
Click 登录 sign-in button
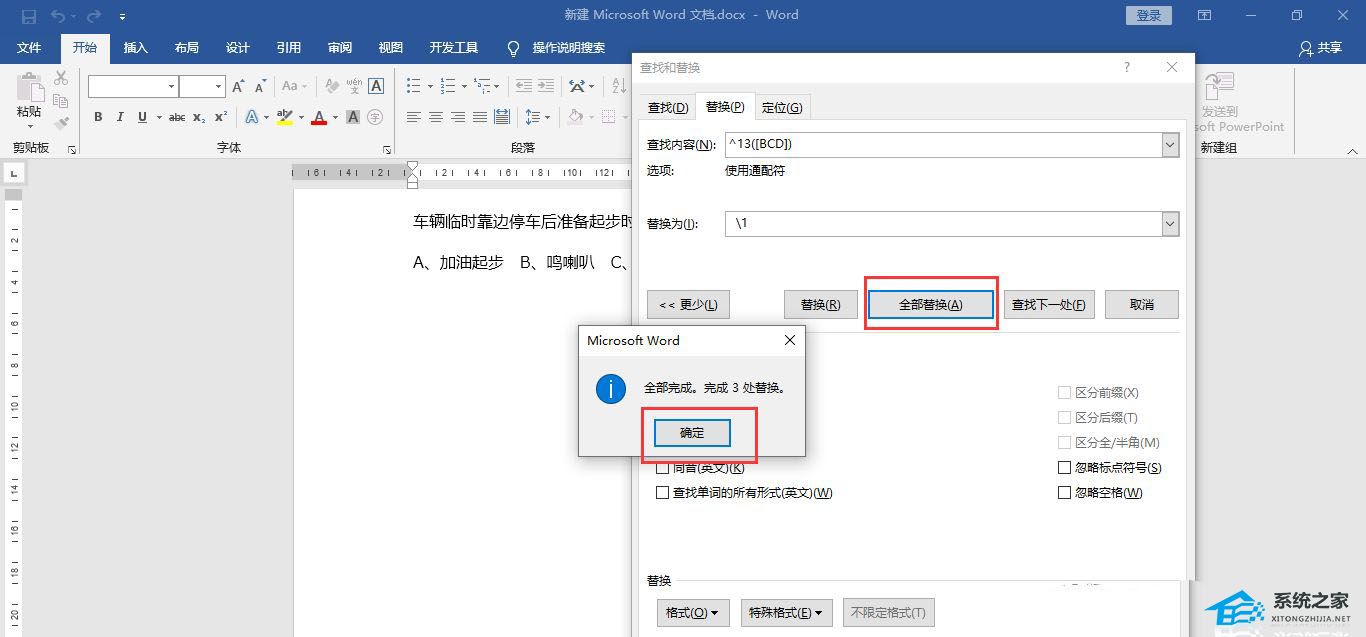[x=1150, y=15]
